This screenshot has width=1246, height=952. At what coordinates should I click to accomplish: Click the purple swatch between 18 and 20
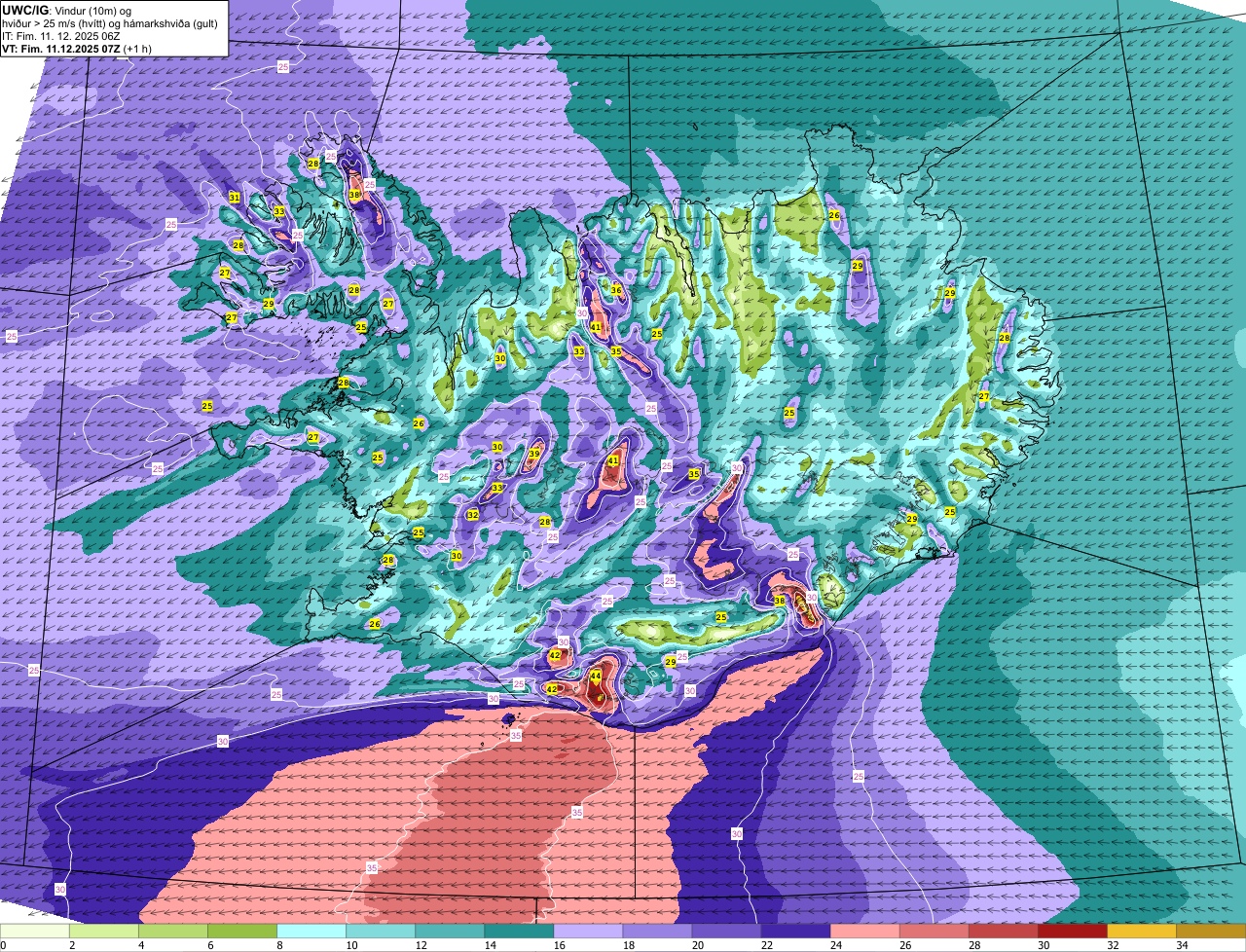tap(657, 931)
